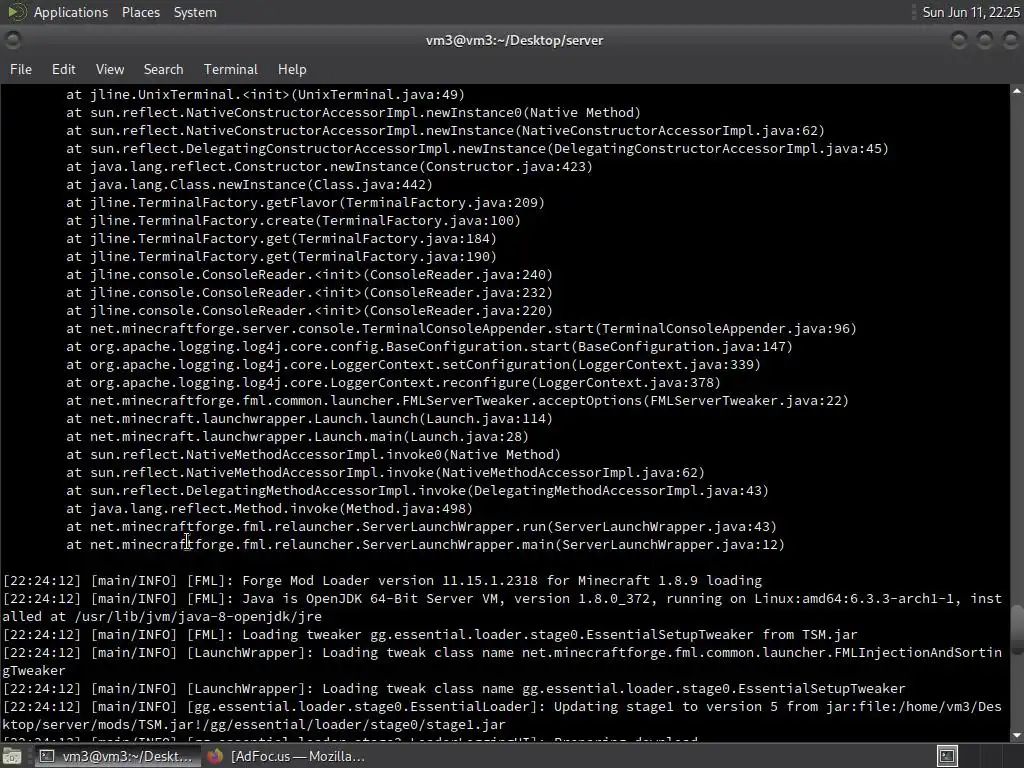
Task: Open the File menu in the terminal
Action: pos(21,69)
